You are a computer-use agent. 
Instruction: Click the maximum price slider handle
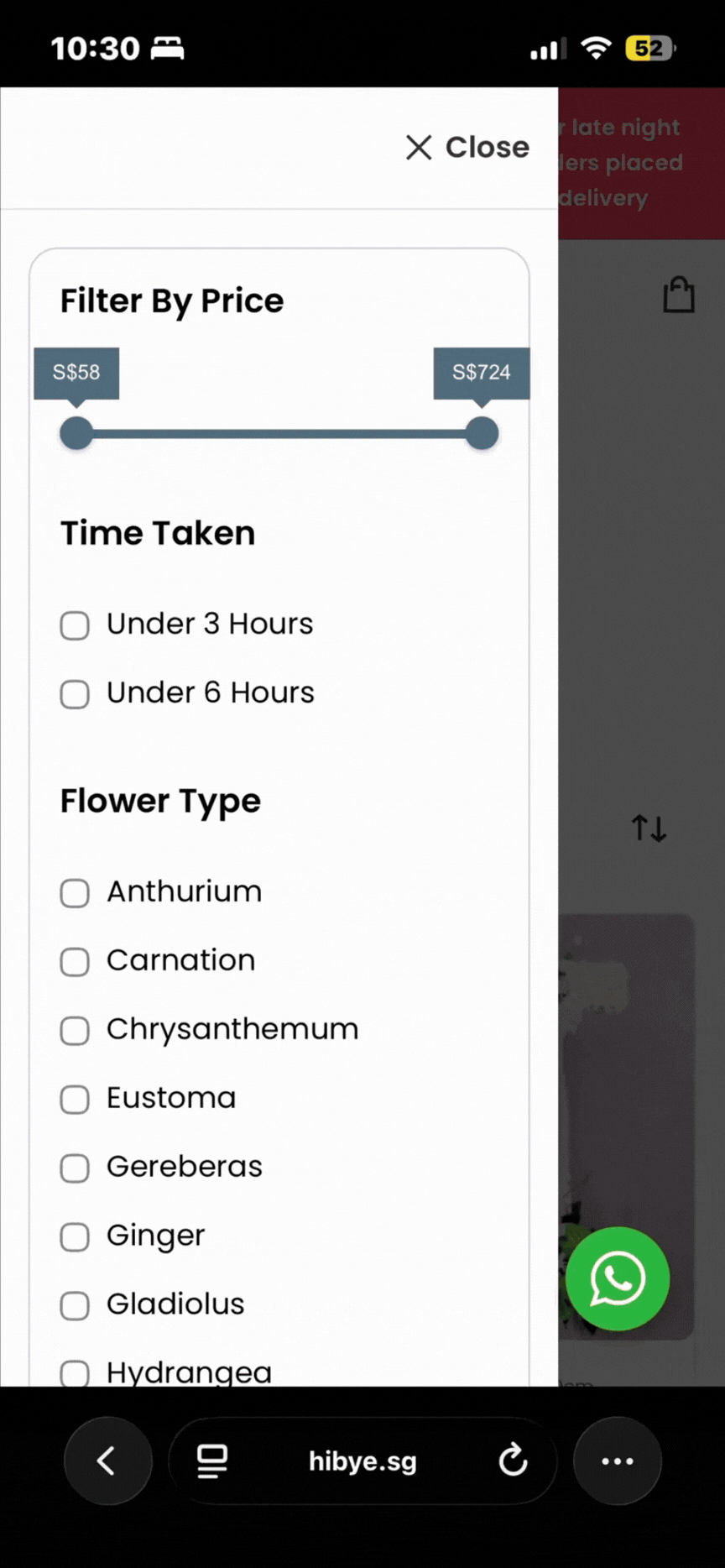(482, 433)
